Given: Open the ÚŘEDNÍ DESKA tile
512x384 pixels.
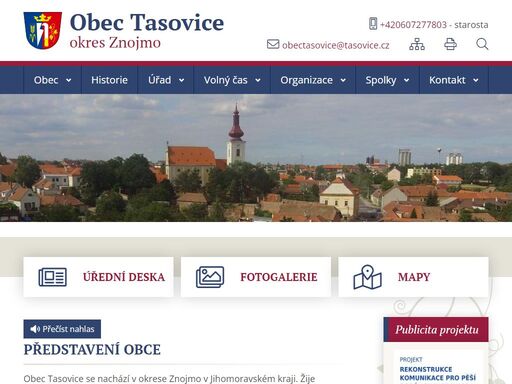Looking at the screenshot, I should [x=99, y=277].
